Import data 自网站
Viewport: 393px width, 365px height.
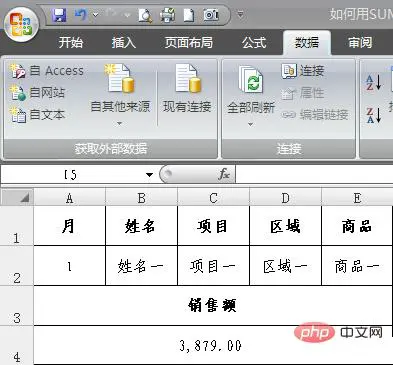(x=37, y=93)
